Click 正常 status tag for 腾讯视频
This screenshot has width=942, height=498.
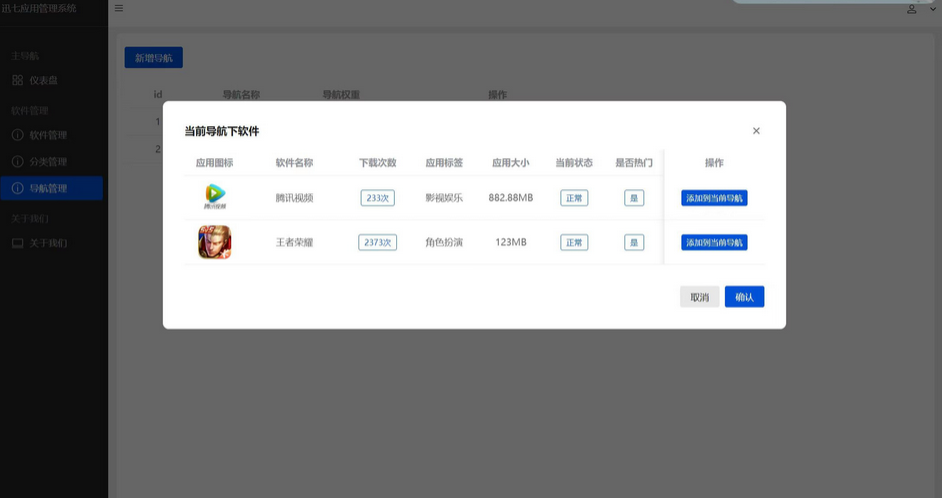[574, 198]
